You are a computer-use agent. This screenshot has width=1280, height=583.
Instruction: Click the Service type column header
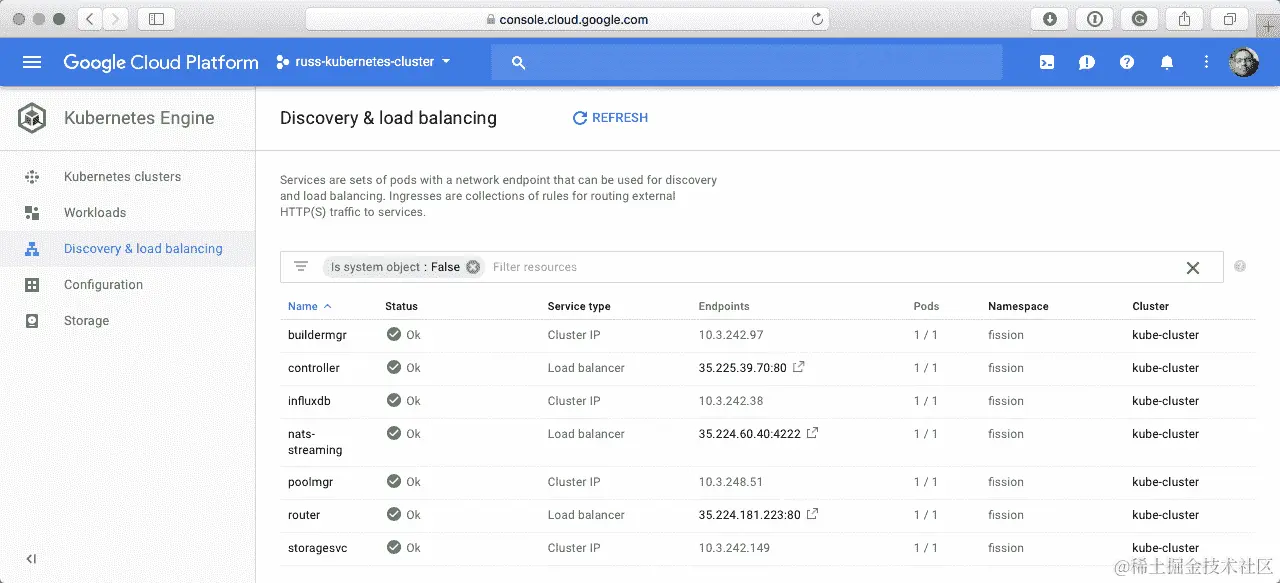579,306
